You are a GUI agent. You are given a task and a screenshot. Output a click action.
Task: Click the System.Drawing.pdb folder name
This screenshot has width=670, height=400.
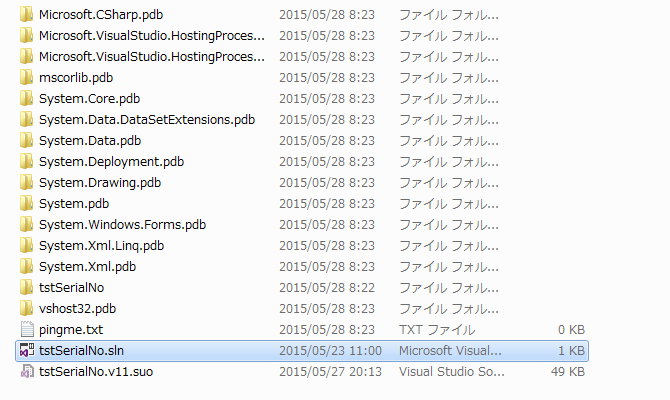click(100, 183)
